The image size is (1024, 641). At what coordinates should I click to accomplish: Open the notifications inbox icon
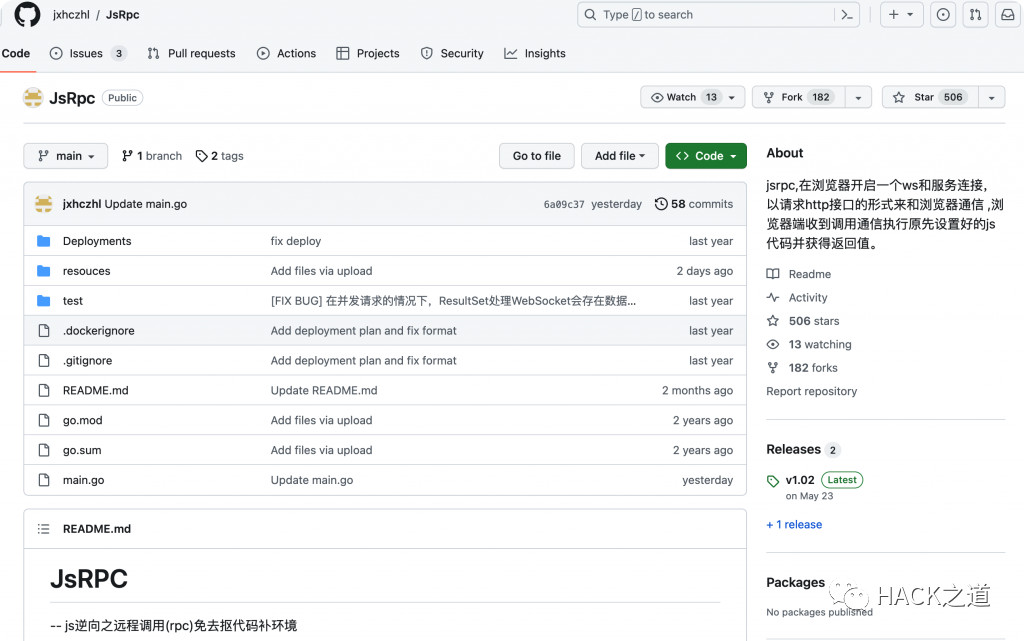coord(1008,14)
